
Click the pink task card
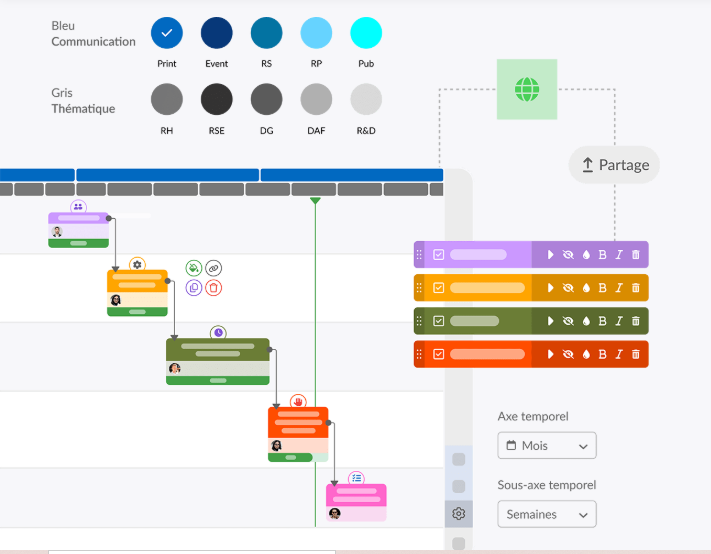click(x=356, y=496)
